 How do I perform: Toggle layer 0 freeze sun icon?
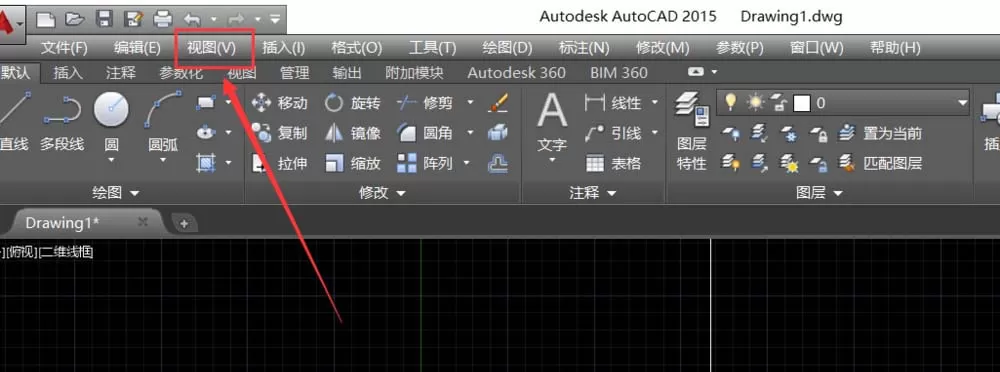[x=755, y=102]
